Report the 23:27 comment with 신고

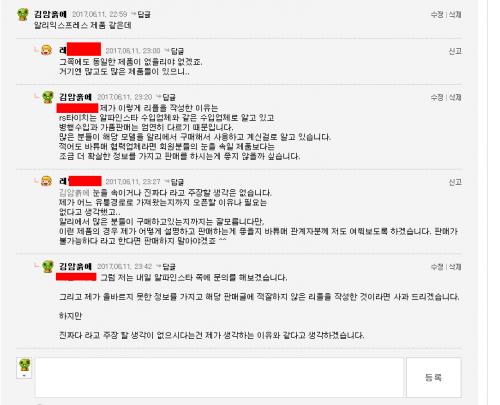pyautogui.click(x=455, y=182)
